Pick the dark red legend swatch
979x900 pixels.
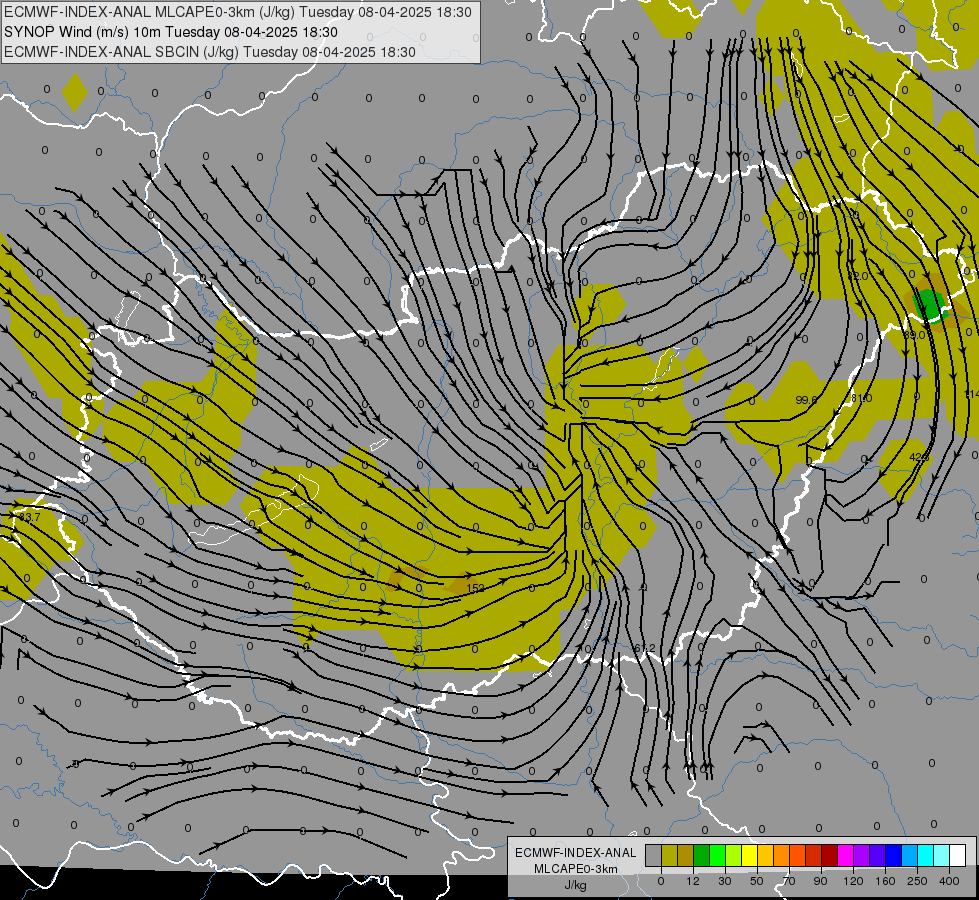830,855
